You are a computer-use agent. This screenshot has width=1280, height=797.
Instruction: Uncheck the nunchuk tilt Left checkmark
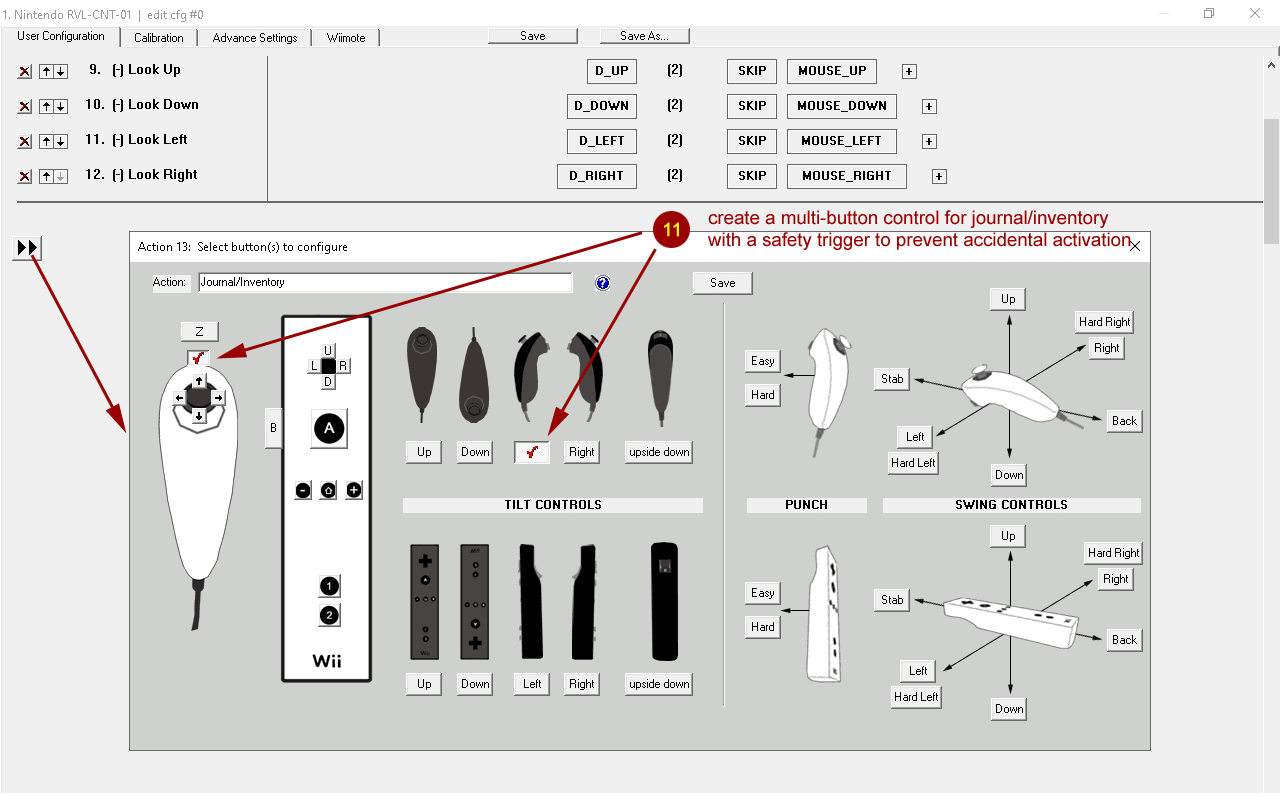pos(531,452)
